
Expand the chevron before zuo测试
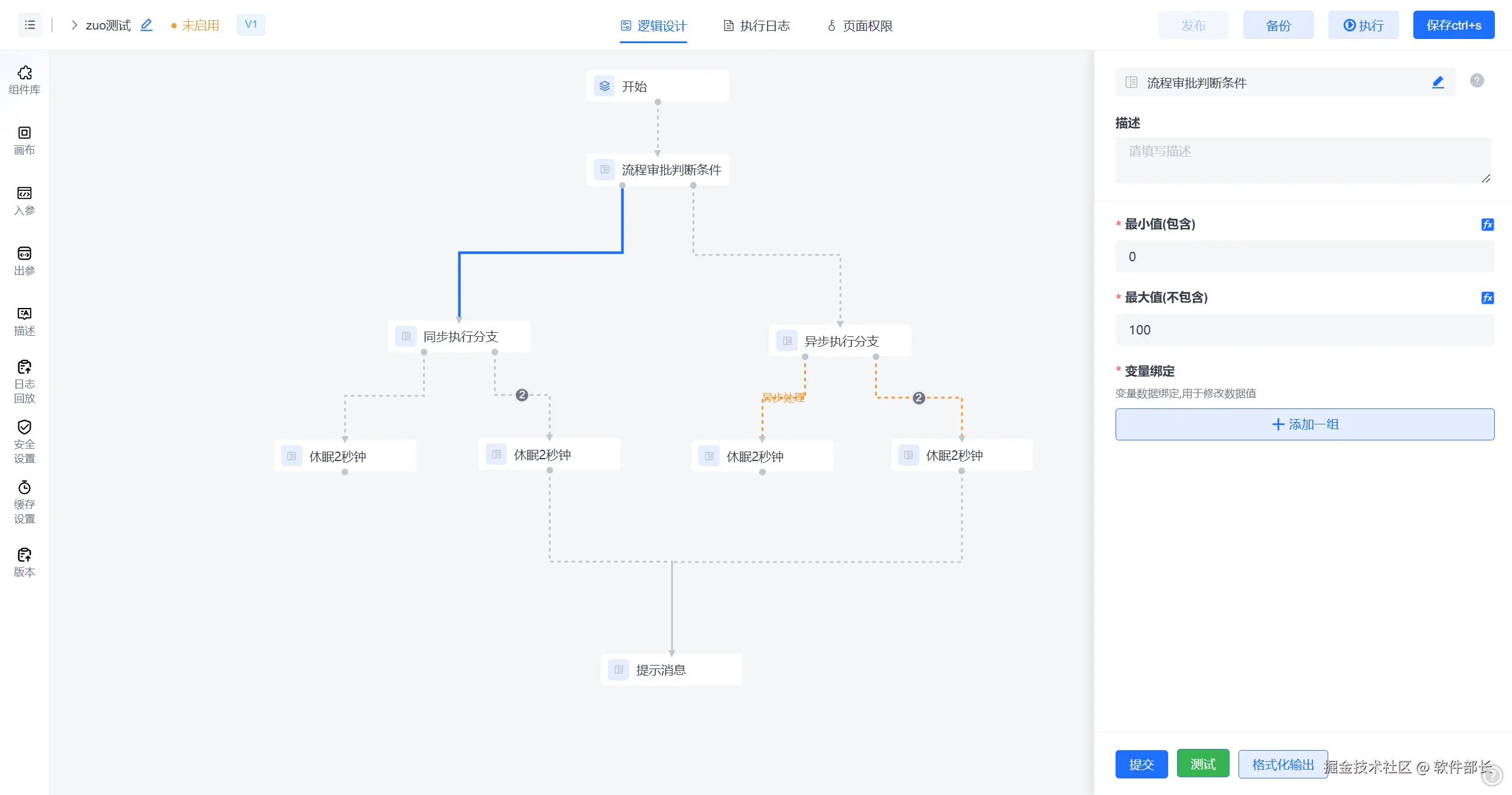point(74,25)
